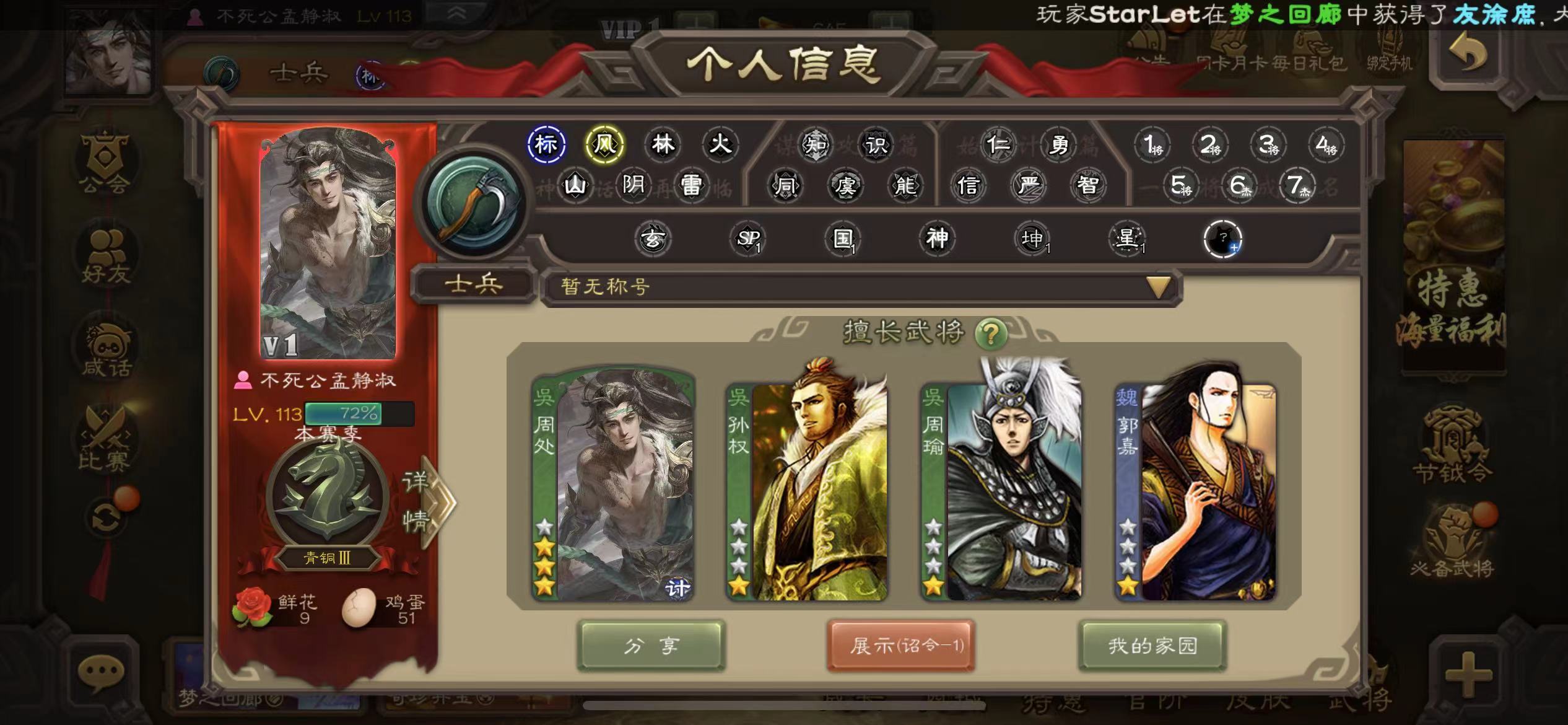
Task: Open the 节钺令 icon
Action: [x=1452, y=445]
